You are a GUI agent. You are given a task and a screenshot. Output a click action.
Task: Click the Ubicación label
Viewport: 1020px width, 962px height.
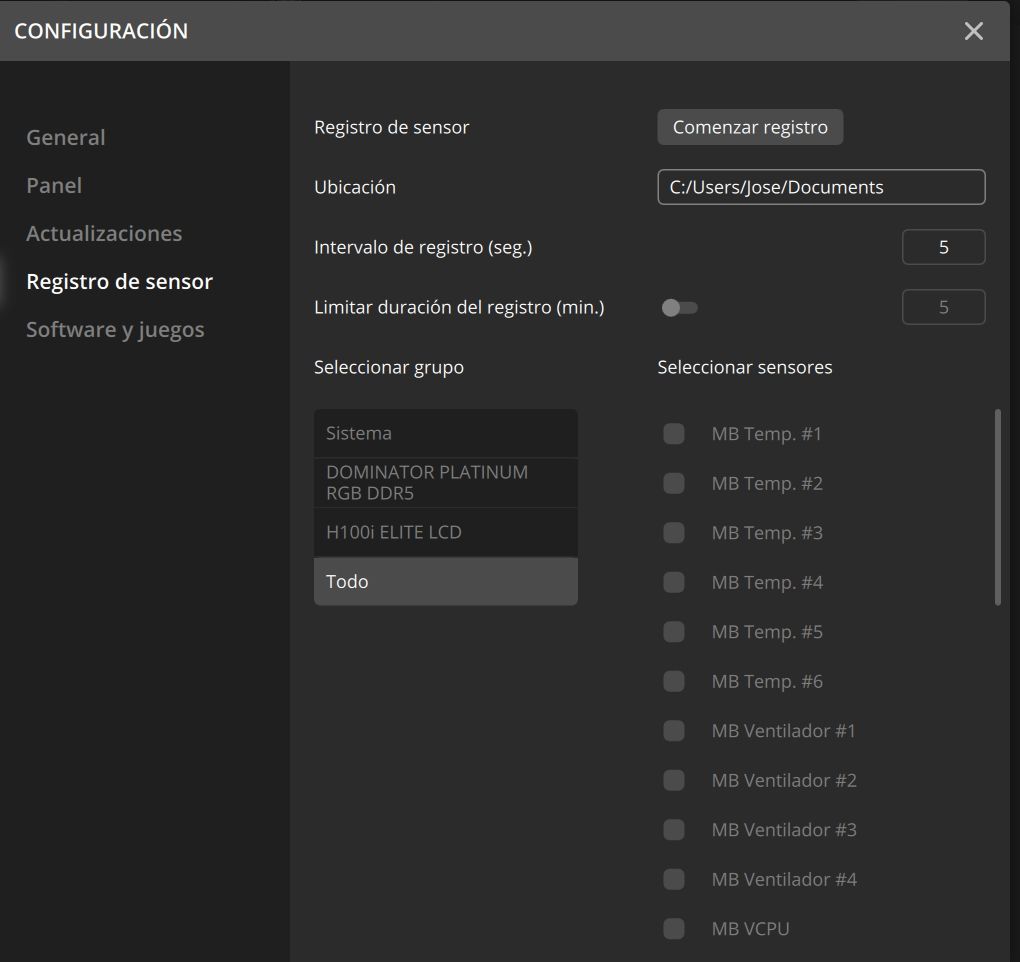coord(355,187)
